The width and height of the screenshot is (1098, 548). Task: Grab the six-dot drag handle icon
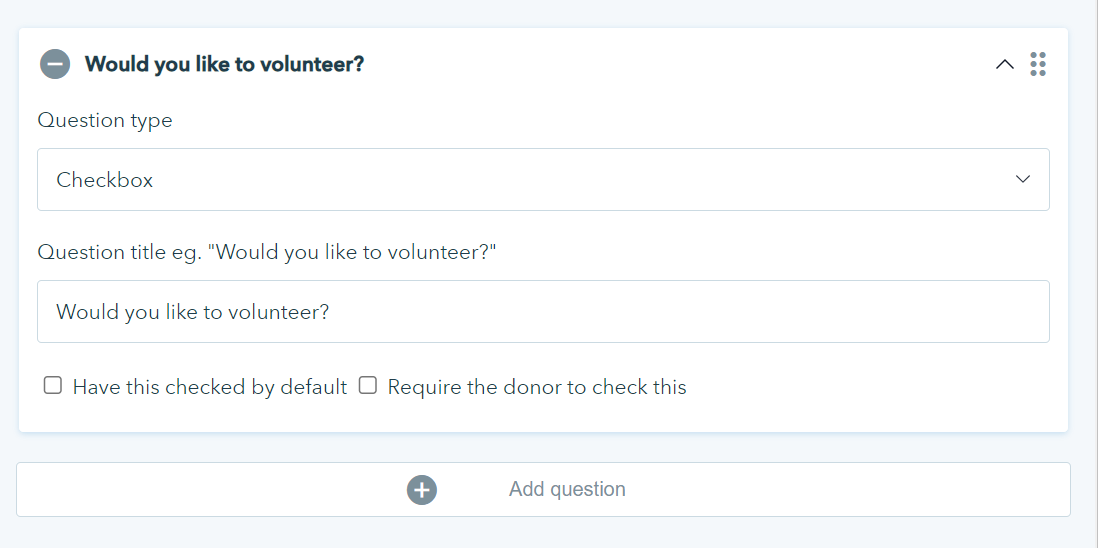coord(1038,64)
